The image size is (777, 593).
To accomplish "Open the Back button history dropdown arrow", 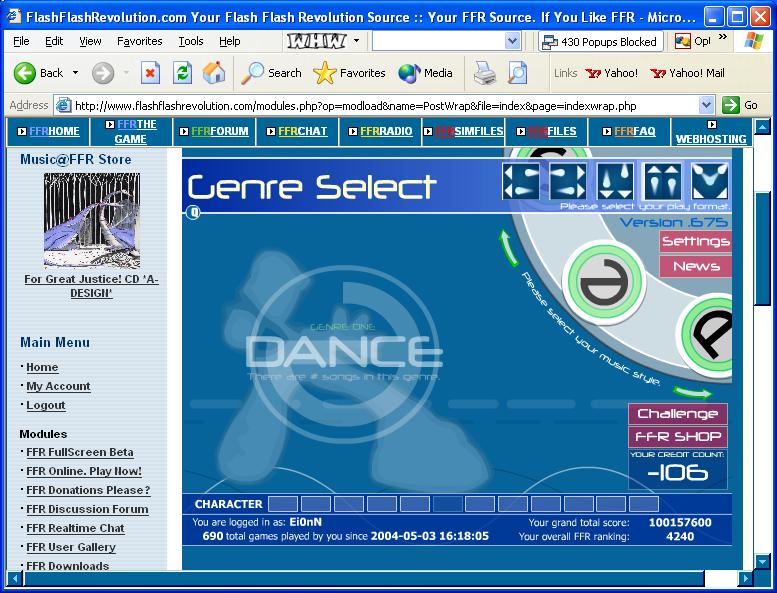I will tap(75, 73).
